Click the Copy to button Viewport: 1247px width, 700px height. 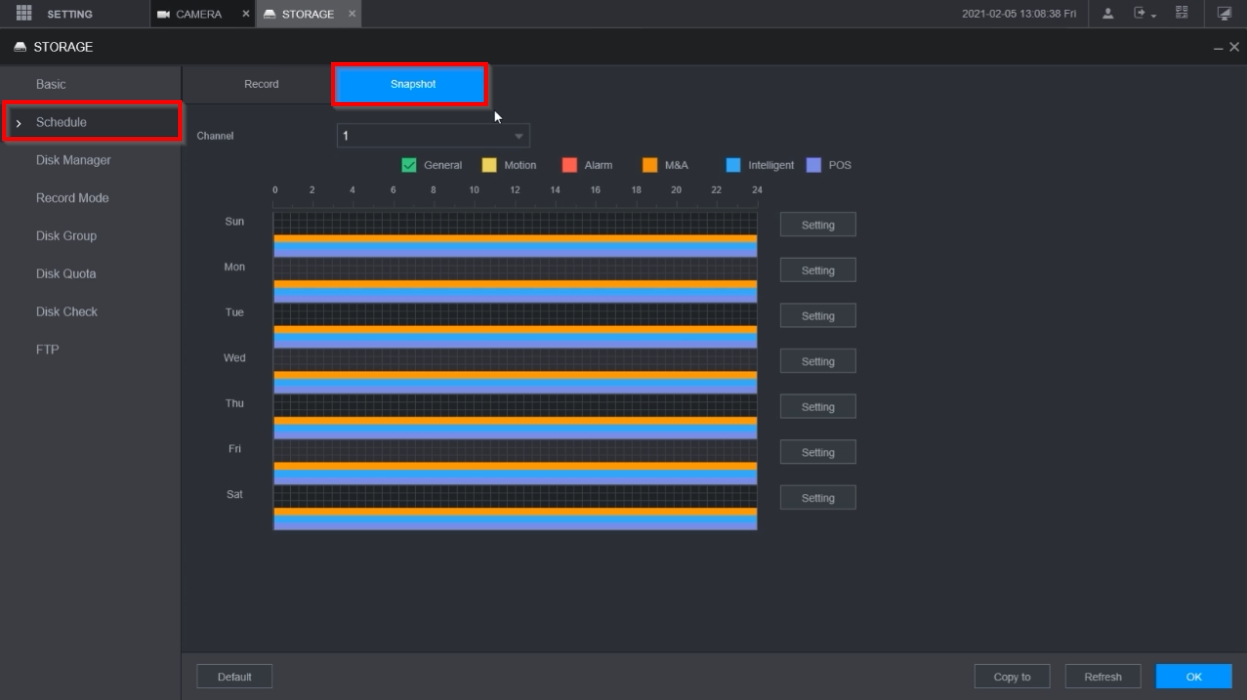[x=1012, y=677]
